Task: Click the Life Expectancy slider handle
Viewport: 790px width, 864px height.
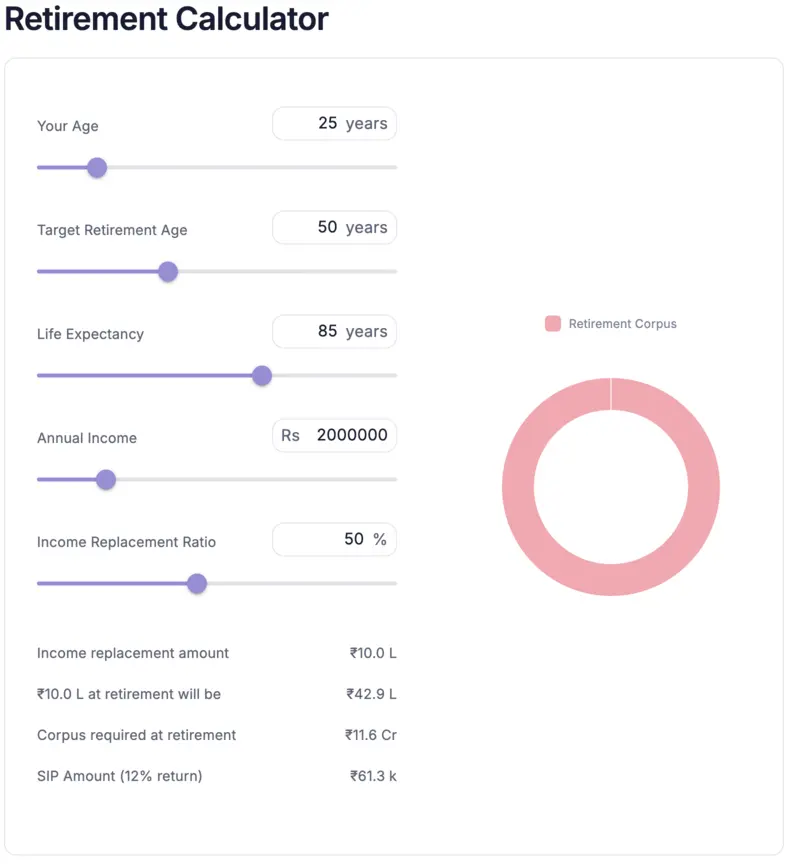Action: point(261,375)
